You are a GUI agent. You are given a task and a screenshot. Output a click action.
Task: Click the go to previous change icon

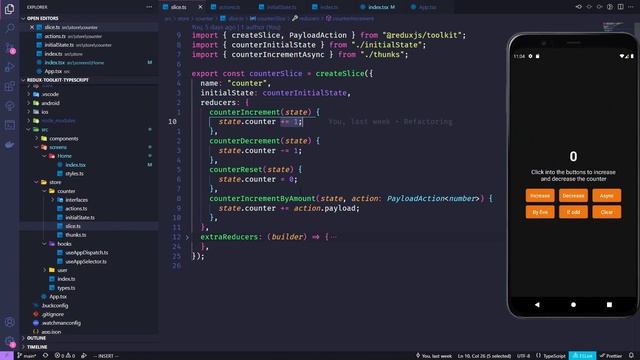point(579,7)
